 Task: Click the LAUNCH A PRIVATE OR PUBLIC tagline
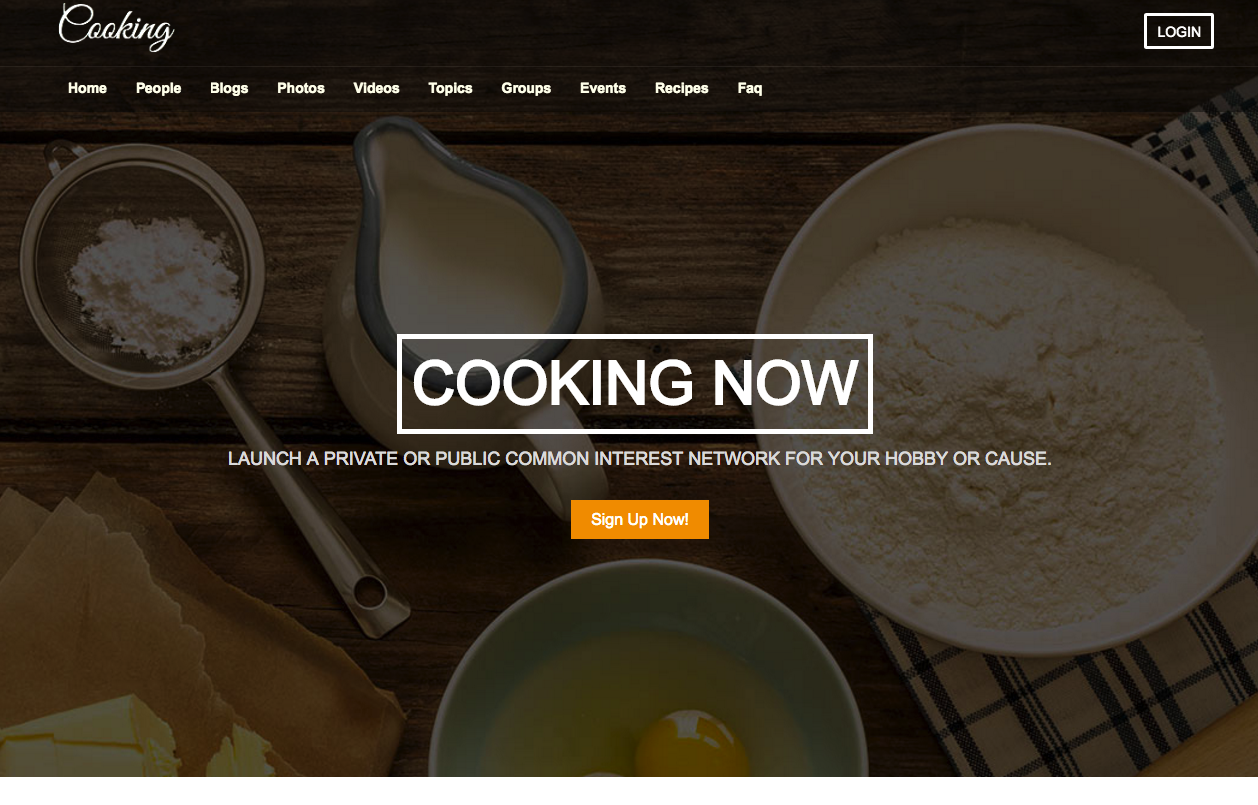coord(639,459)
